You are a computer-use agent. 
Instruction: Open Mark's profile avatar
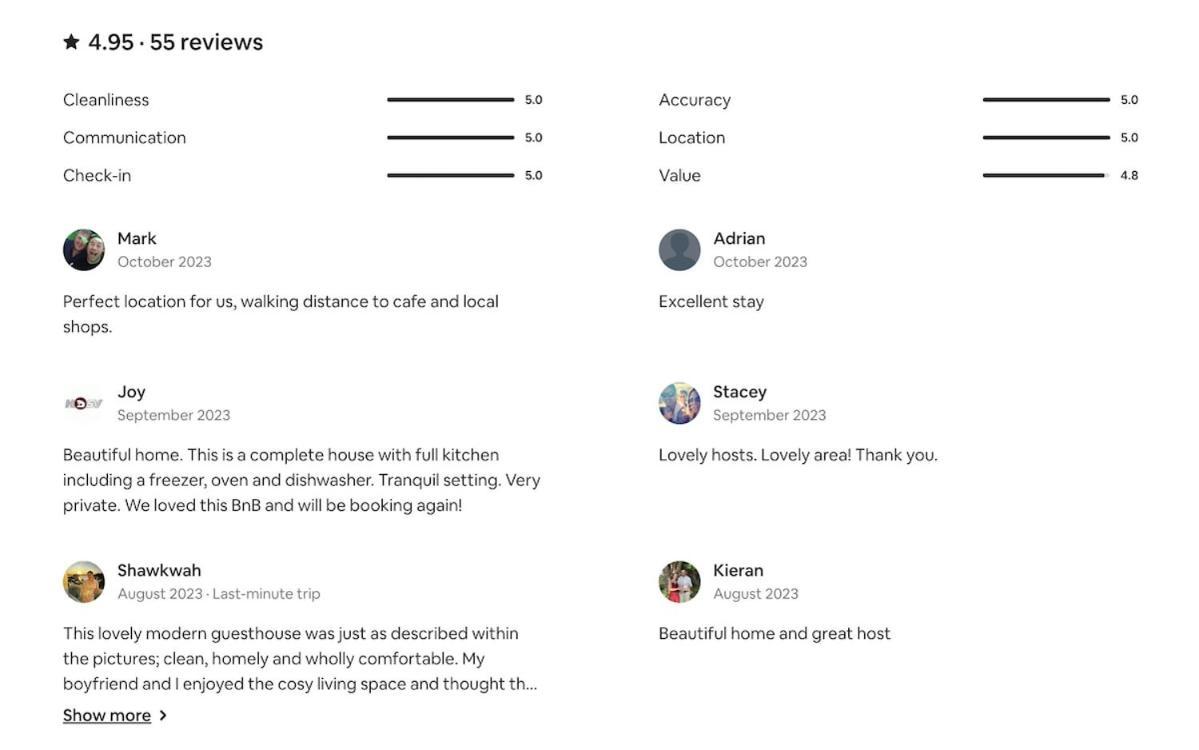pyautogui.click(x=83, y=250)
